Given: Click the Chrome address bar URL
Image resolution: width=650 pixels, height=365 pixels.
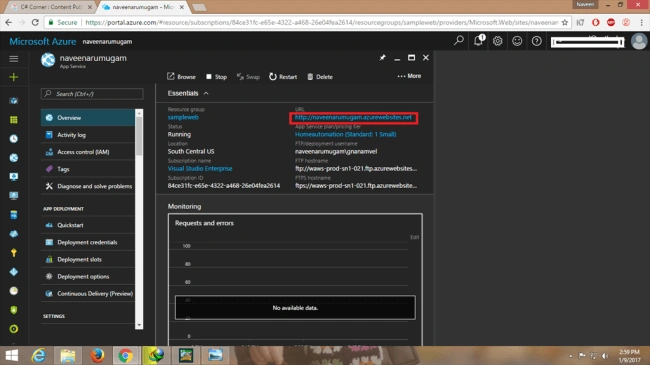Looking at the screenshot, I should [x=321, y=22].
